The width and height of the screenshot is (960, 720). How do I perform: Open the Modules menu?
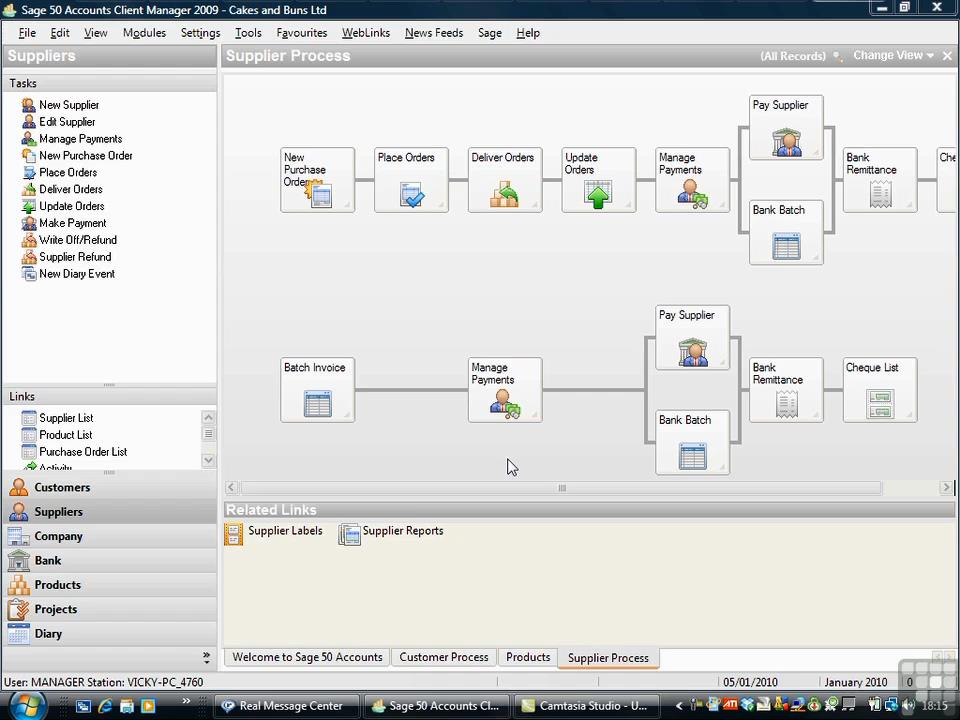pyautogui.click(x=144, y=33)
